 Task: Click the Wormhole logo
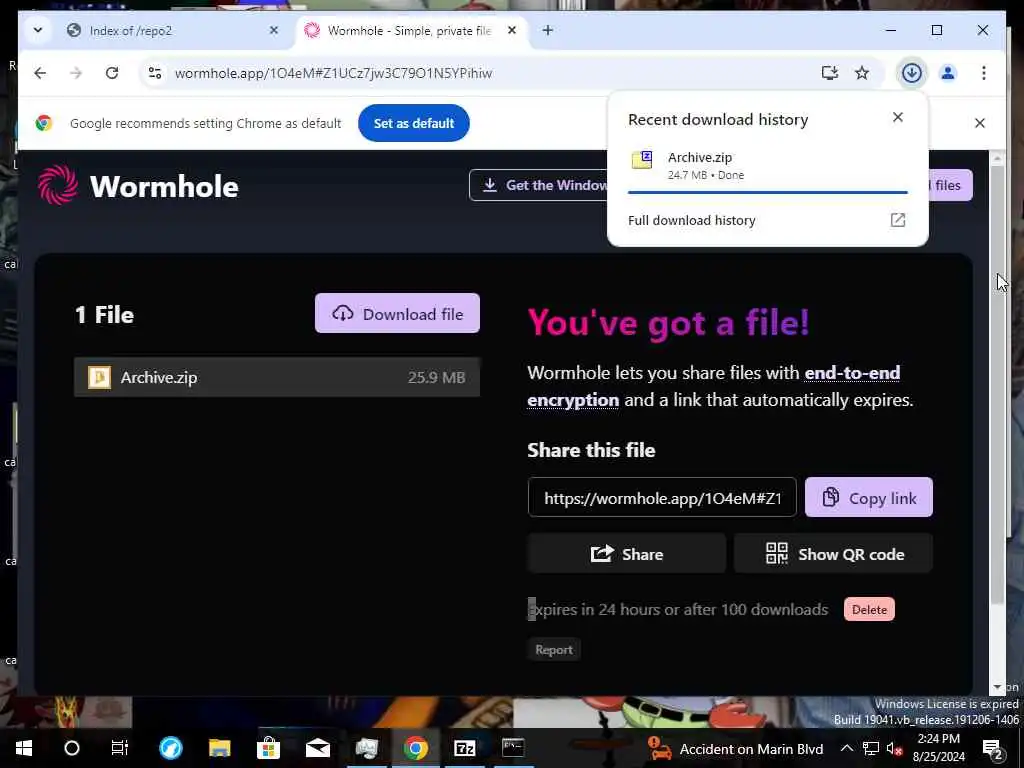(x=138, y=185)
